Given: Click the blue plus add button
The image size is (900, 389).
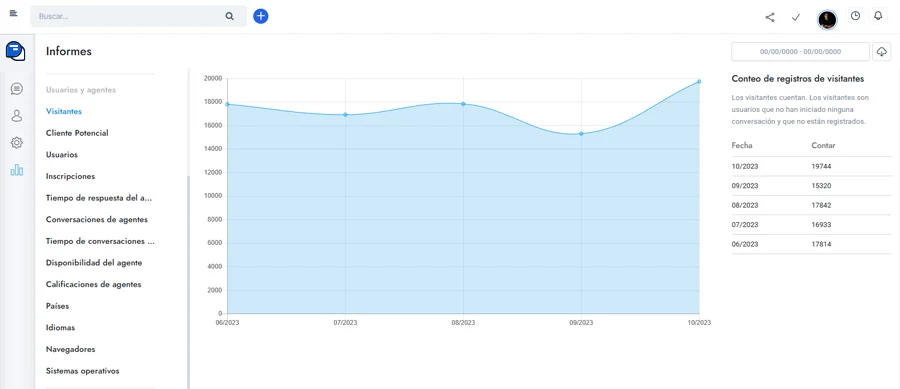Looking at the screenshot, I should 261,16.
